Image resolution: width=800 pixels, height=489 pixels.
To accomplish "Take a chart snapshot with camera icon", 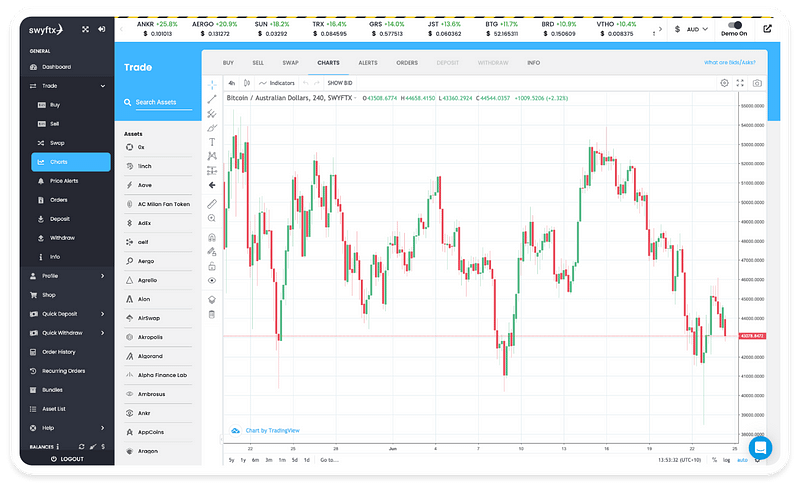I will [x=757, y=83].
